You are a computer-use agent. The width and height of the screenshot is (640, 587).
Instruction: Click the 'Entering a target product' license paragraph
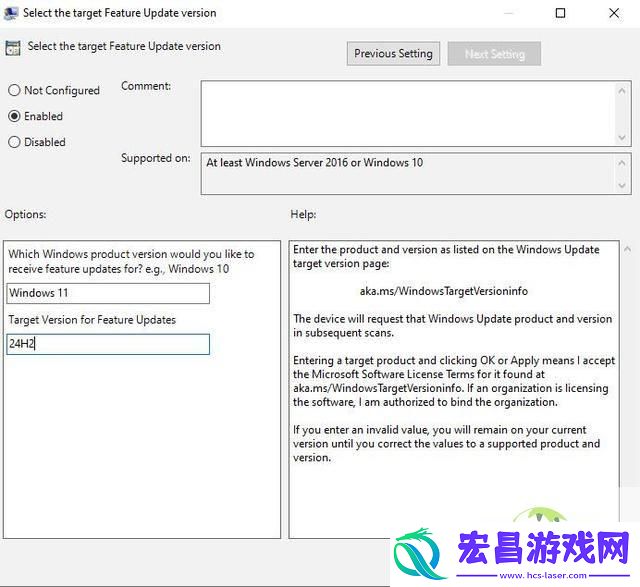454,381
